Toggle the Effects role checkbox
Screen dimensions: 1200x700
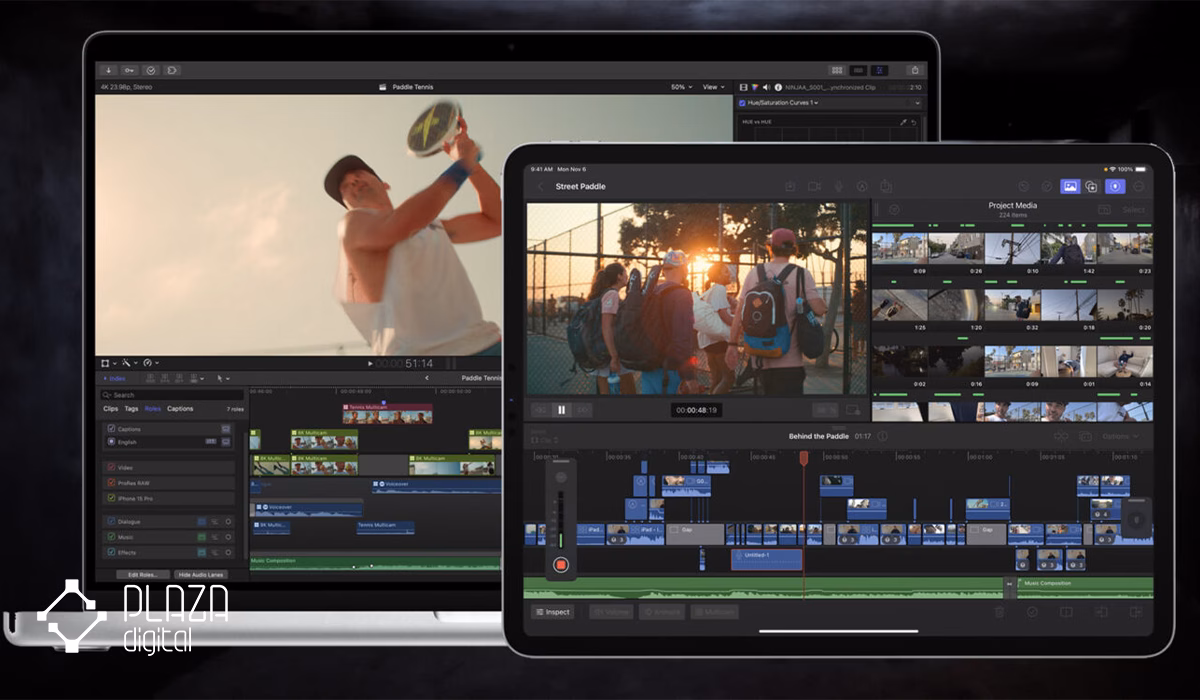[111, 552]
